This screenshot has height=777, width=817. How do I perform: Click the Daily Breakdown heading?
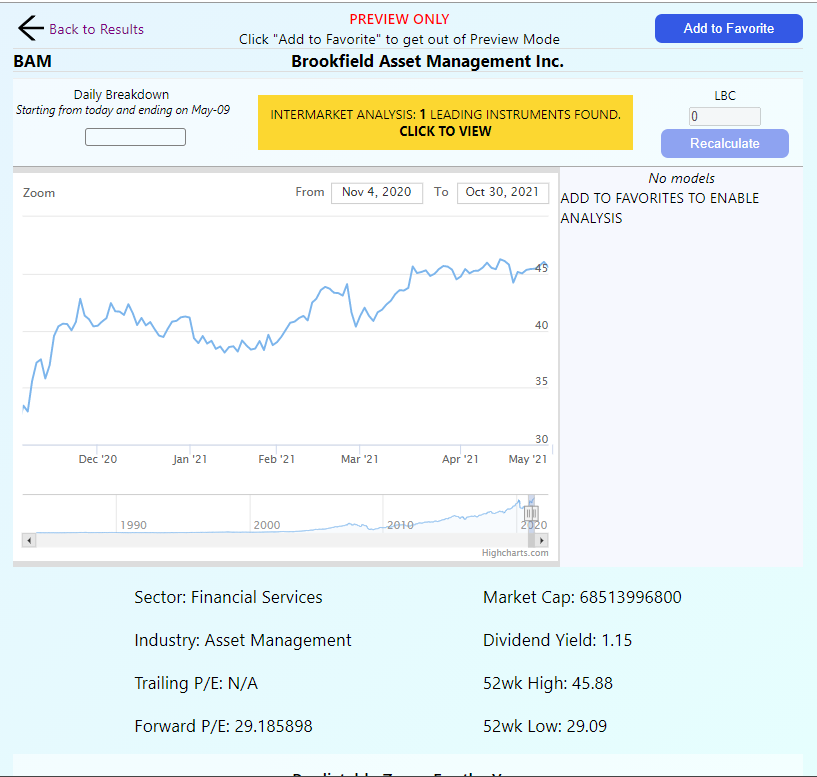[x=121, y=94]
